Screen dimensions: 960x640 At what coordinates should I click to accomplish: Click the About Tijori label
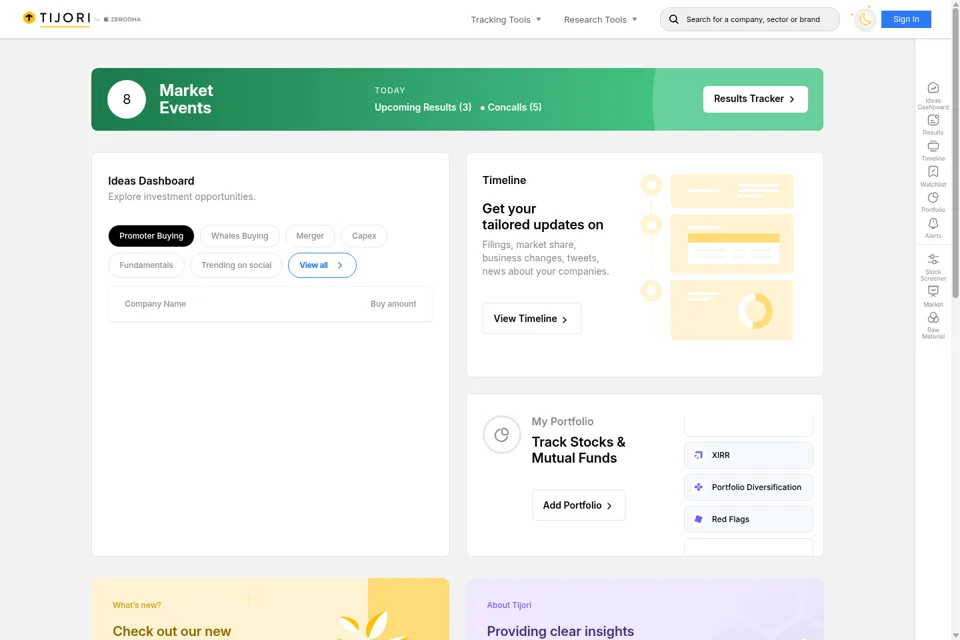pos(509,604)
